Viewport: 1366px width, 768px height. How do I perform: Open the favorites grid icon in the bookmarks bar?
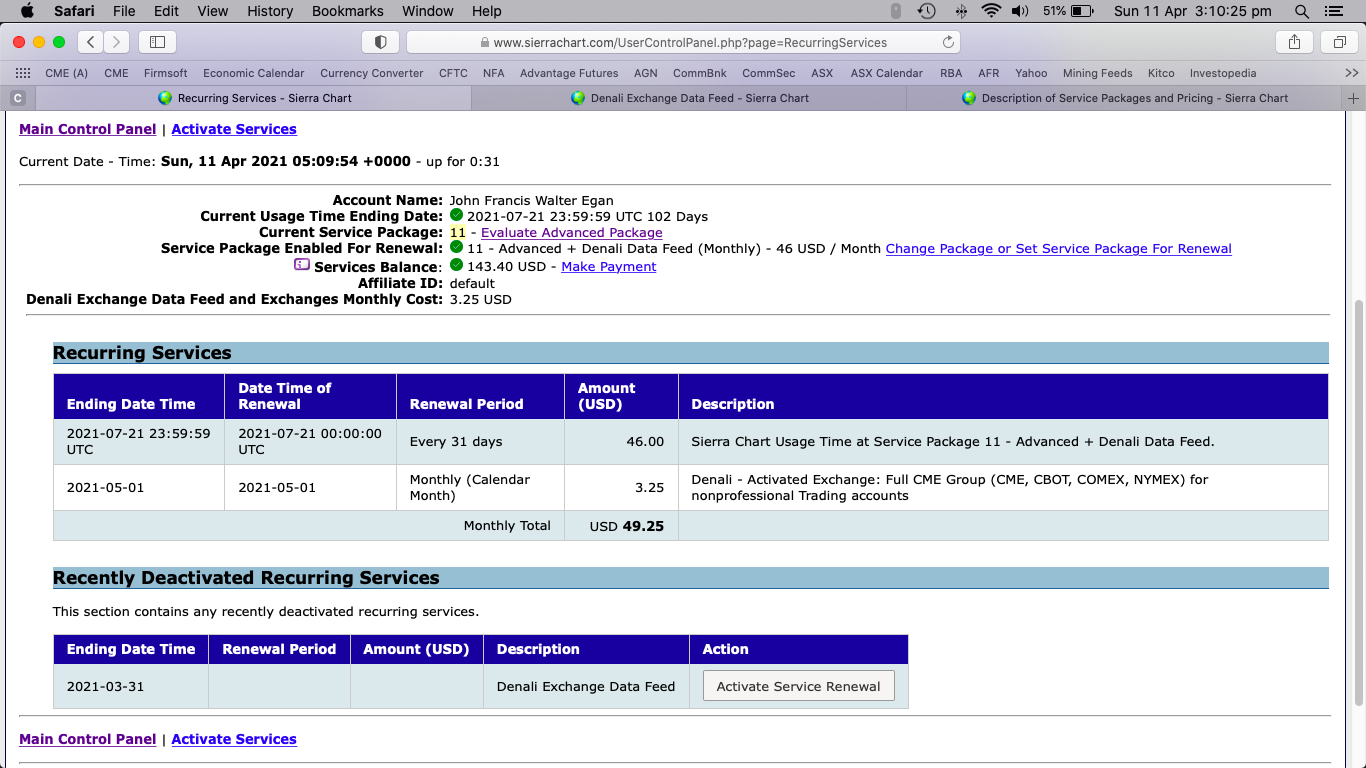pyautogui.click(x=23, y=73)
